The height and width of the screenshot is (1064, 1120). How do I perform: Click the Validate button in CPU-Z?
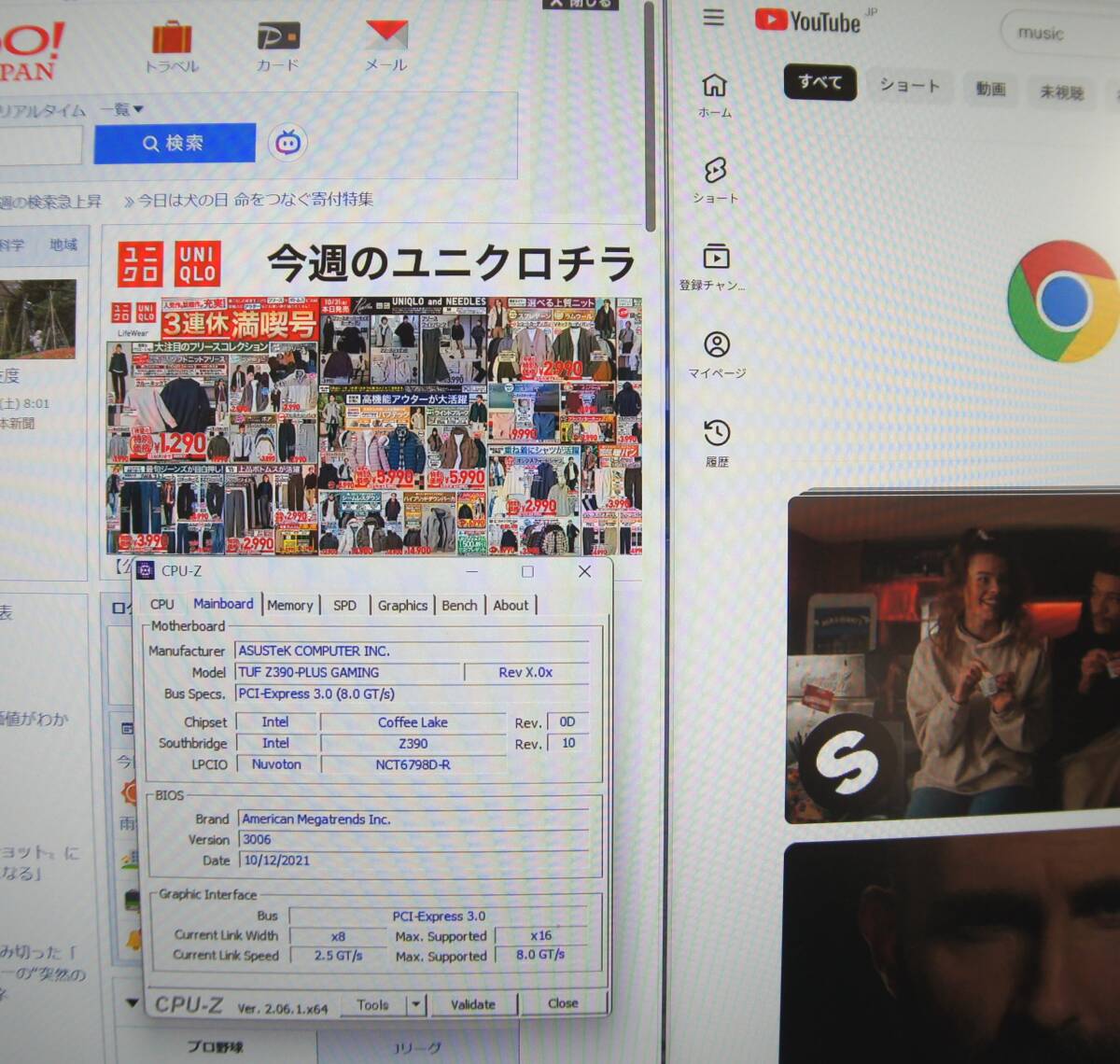click(472, 1004)
